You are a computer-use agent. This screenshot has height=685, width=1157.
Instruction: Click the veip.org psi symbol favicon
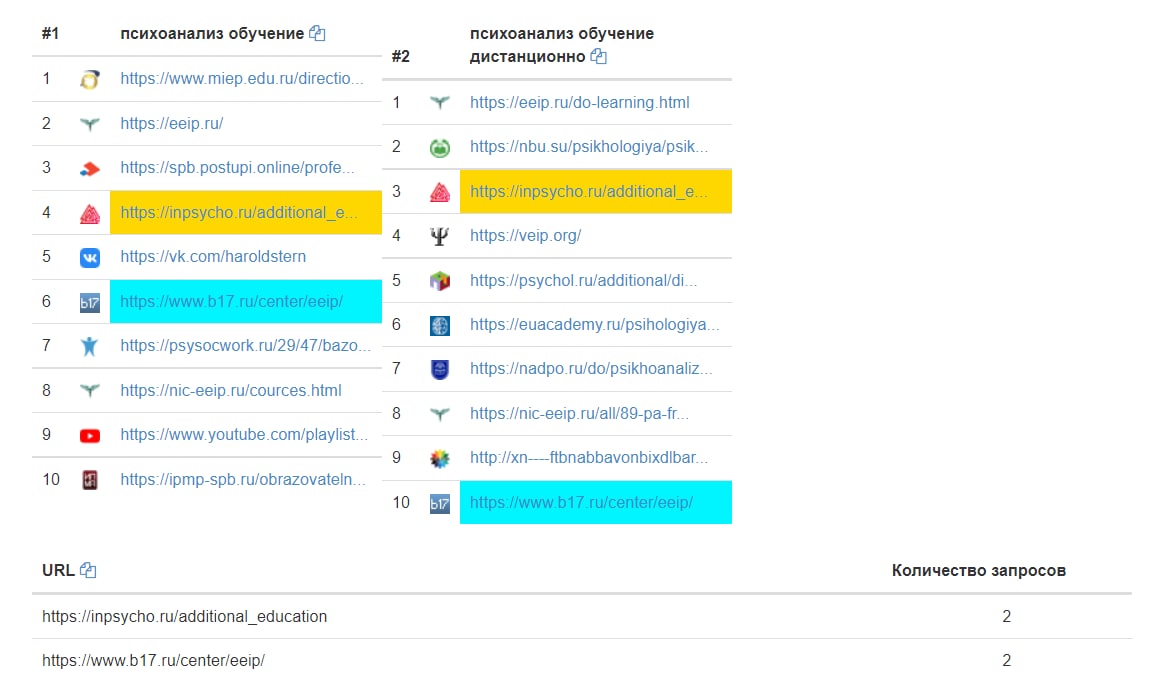[439, 236]
